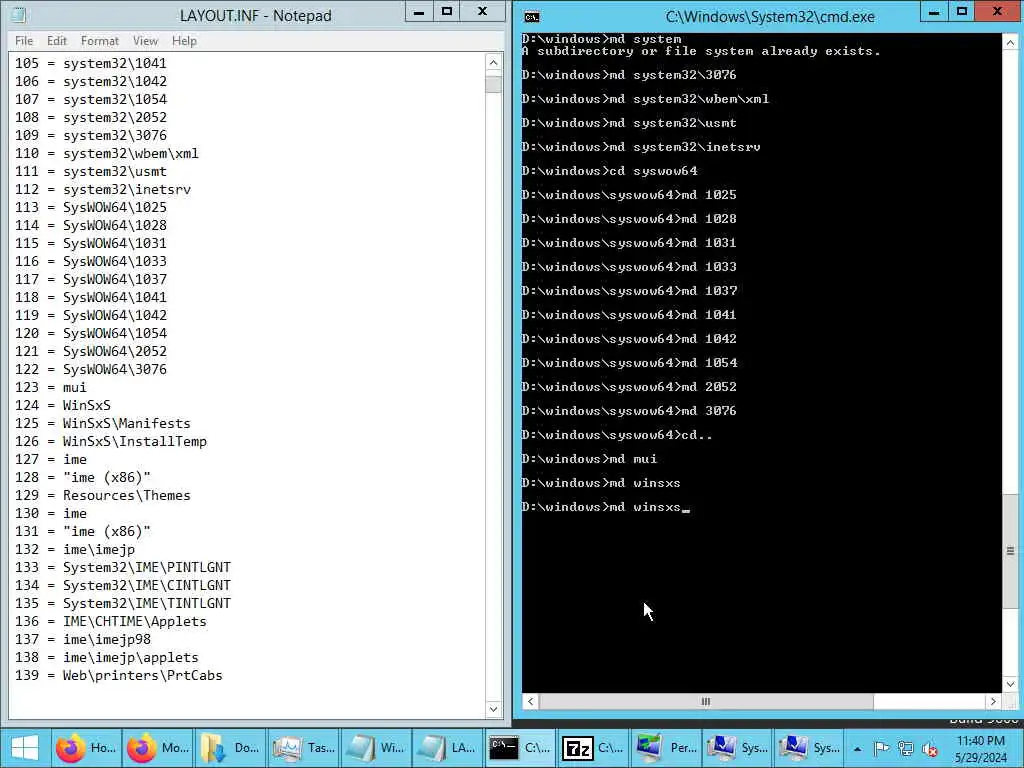Screen dimensions: 1024x768
Task: Open the 7-Zip taskbar item
Action: pyautogui.click(x=592, y=748)
